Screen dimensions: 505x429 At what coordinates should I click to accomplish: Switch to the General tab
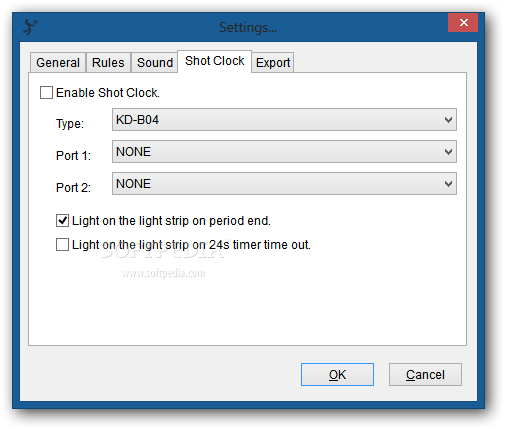point(58,63)
